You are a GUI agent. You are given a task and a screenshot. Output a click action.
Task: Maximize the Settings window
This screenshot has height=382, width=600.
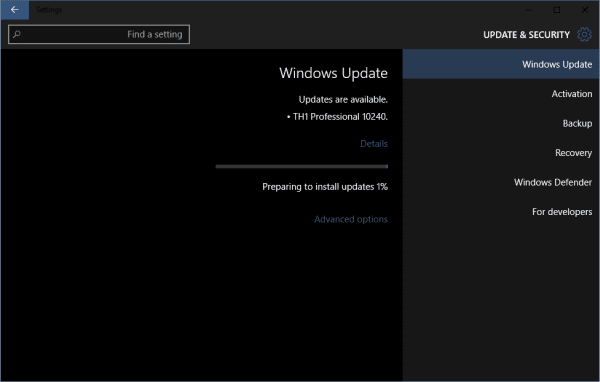[557, 10]
